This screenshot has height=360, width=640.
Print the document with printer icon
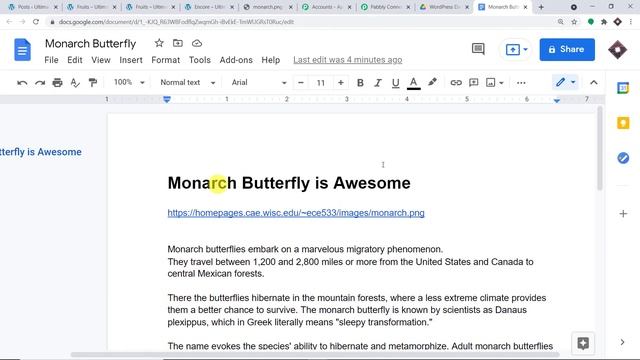tap(58, 83)
